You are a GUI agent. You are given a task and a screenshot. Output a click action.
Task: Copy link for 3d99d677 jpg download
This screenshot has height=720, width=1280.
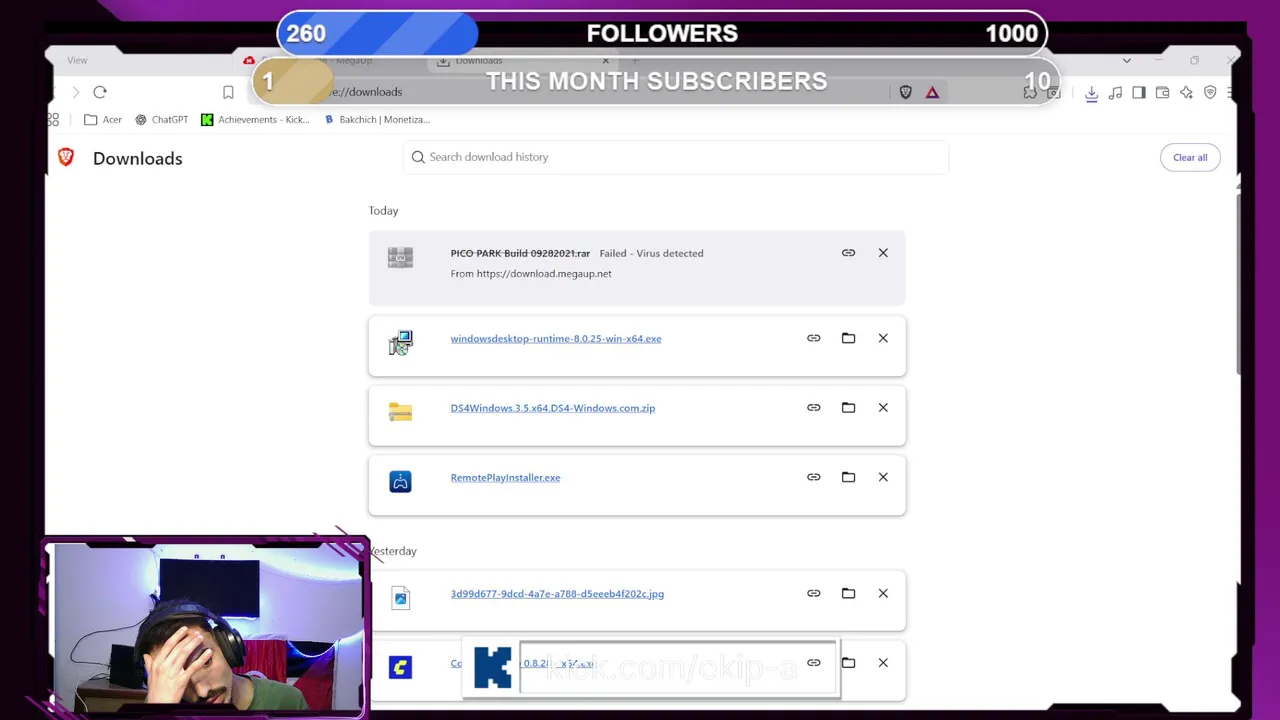tap(813, 593)
